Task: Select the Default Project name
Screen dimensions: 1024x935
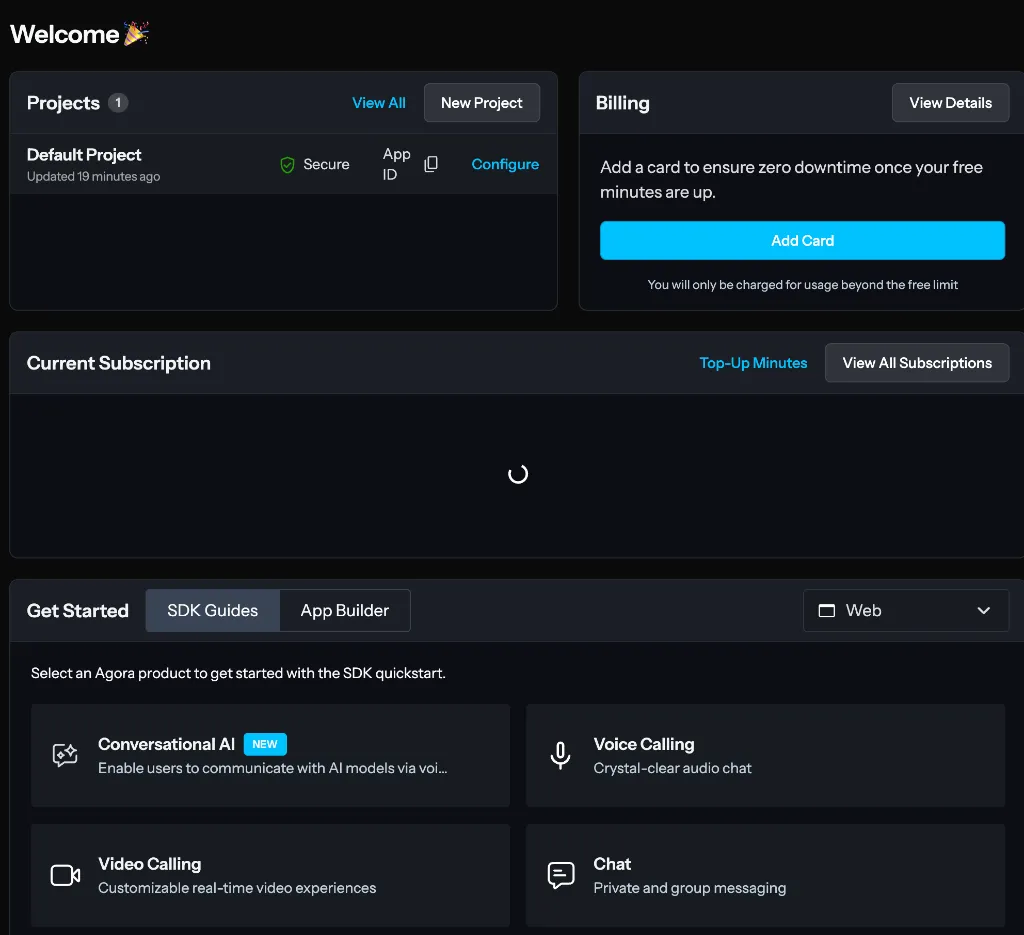Action: (84, 155)
